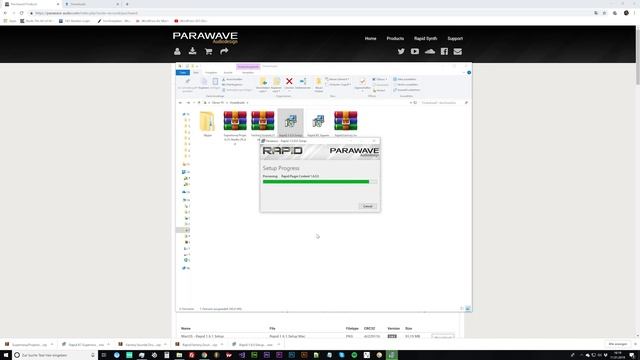Open the shopping cart icon

209,51
